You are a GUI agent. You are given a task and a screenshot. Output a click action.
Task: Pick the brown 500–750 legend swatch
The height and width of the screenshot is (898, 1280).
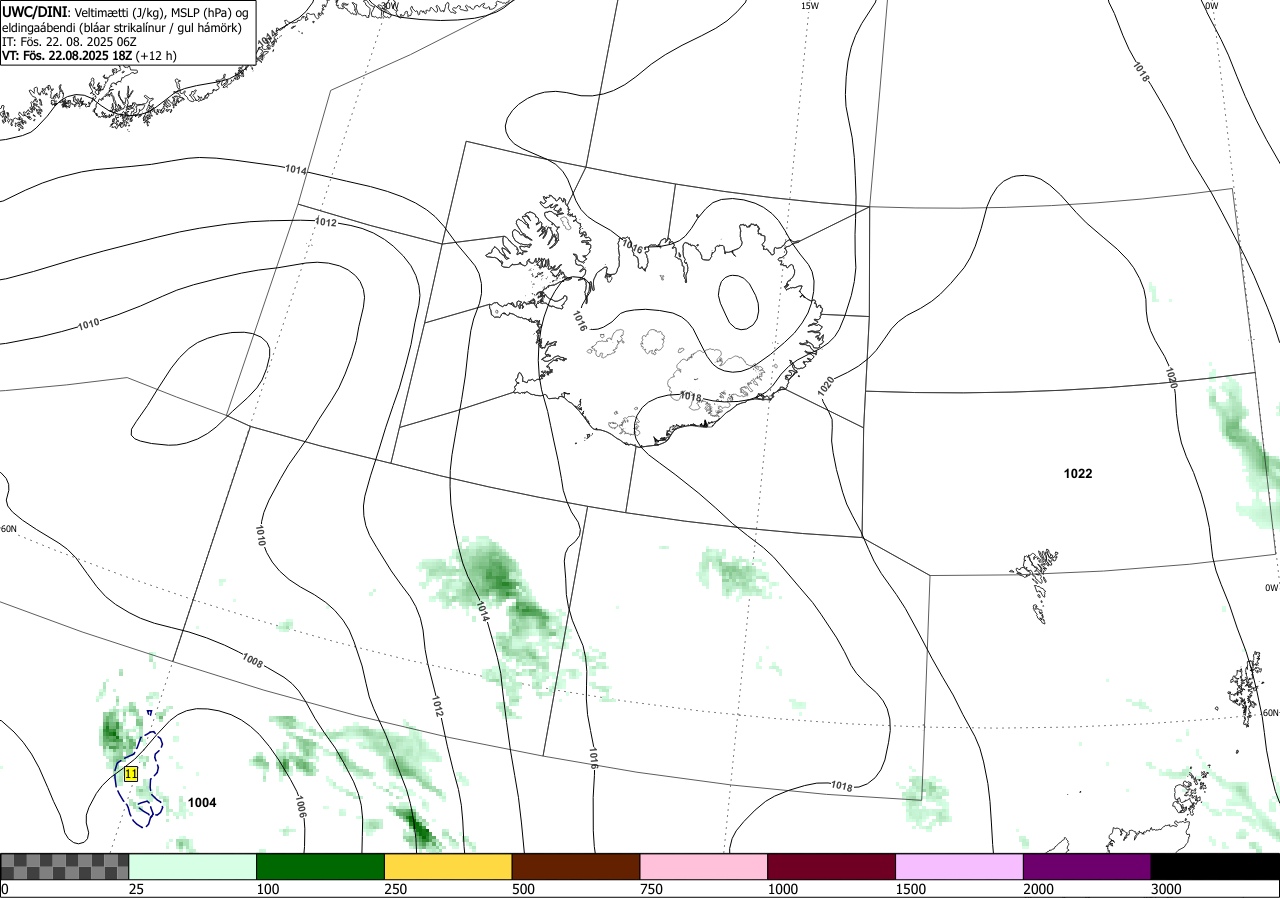[576, 866]
